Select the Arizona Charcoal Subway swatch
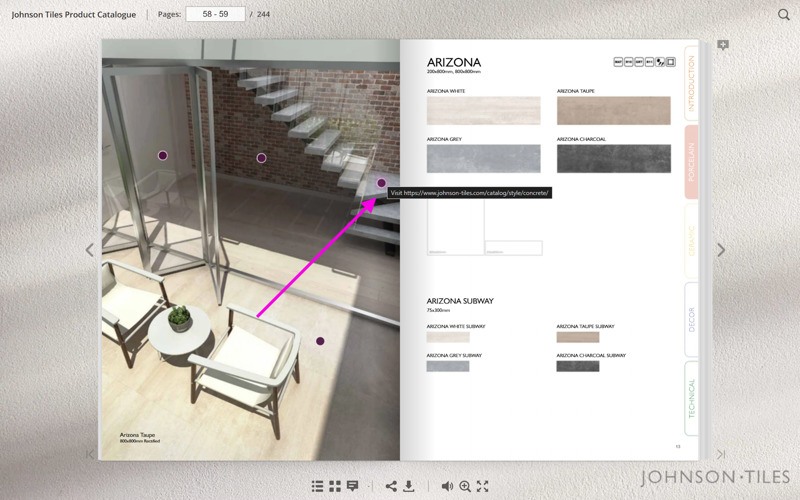Viewport: 800px width, 500px height. point(578,366)
